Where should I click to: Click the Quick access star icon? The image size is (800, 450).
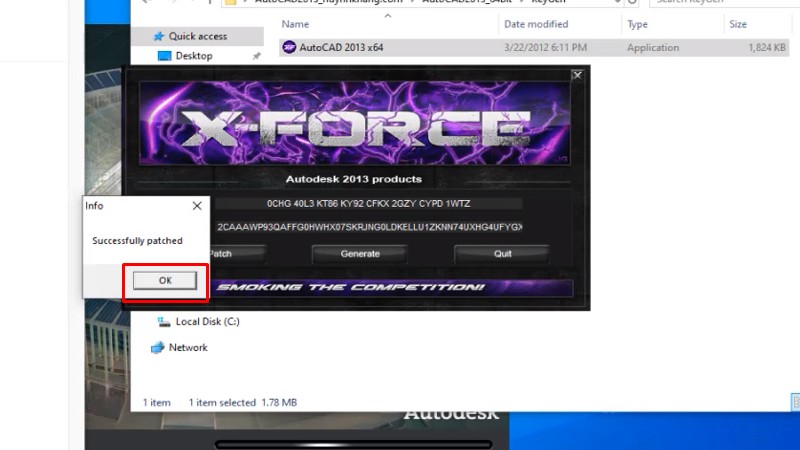(x=157, y=36)
